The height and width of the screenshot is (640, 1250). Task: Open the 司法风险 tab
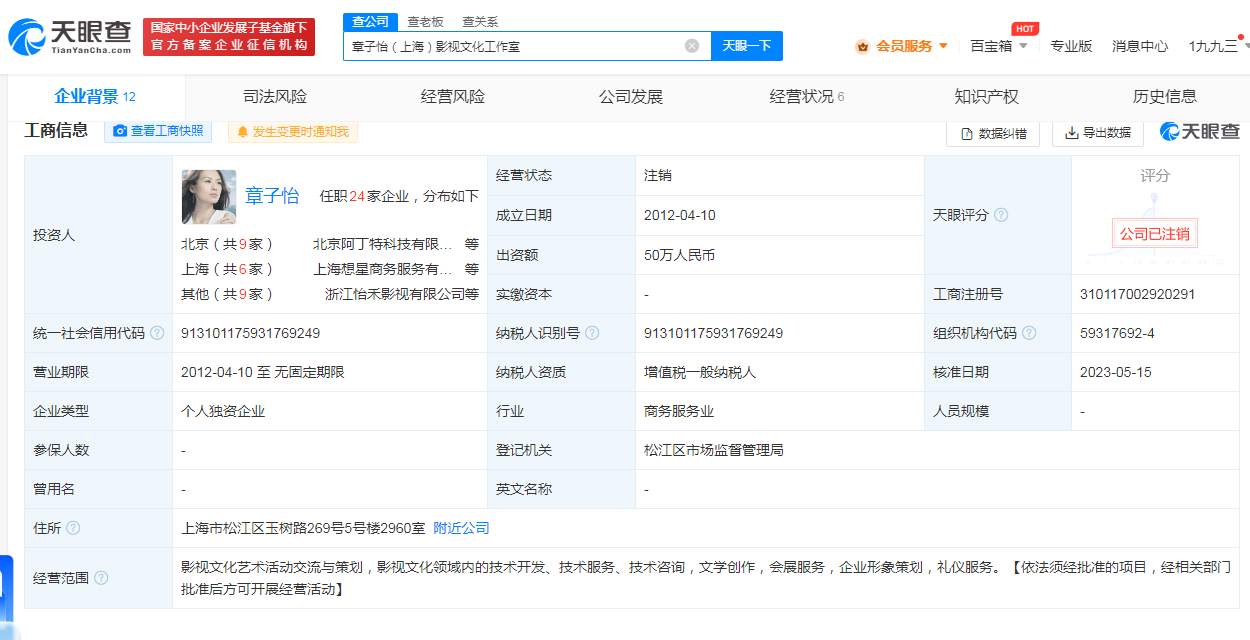pos(275,97)
